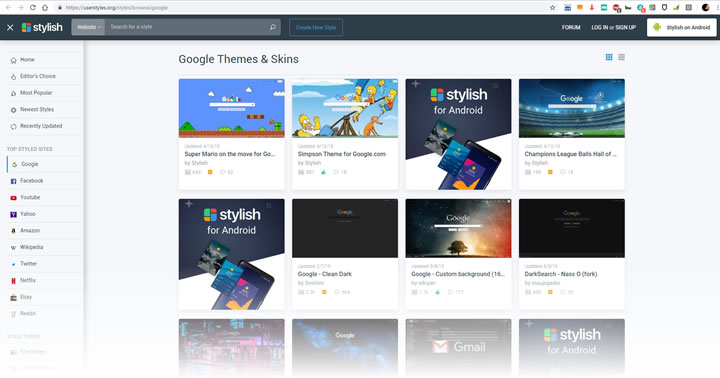Click the magnifier search icon

click(273, 27)
